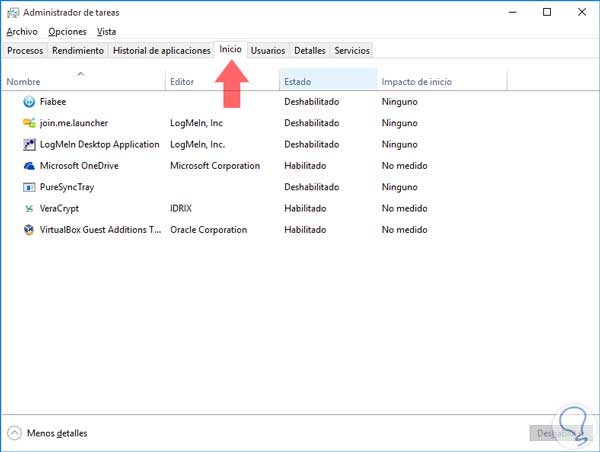The width and height of the screenshot is (600, 452).
Task: Select the VeraCrypt entry
Action: tap(59, 209)
